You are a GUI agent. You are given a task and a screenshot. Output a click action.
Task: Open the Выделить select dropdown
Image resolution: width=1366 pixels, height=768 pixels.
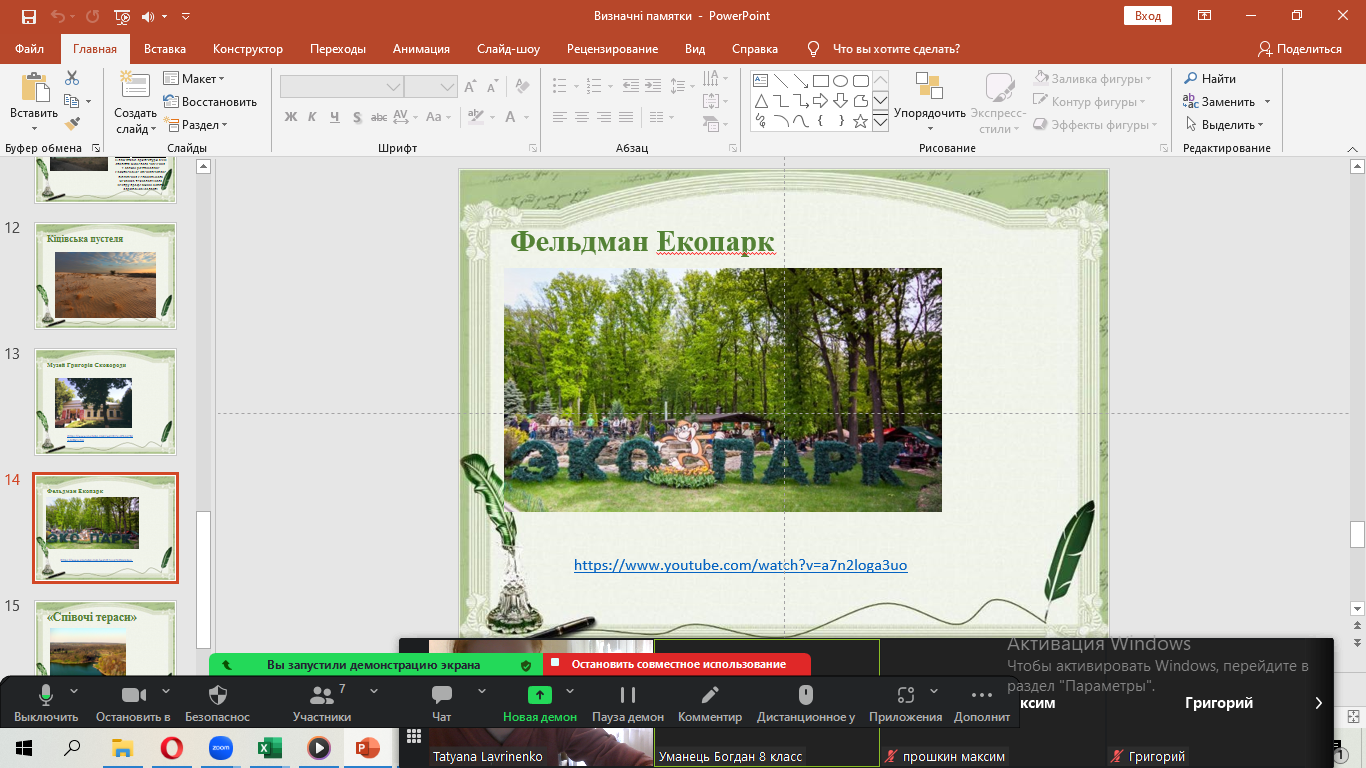coord(1224,125)
